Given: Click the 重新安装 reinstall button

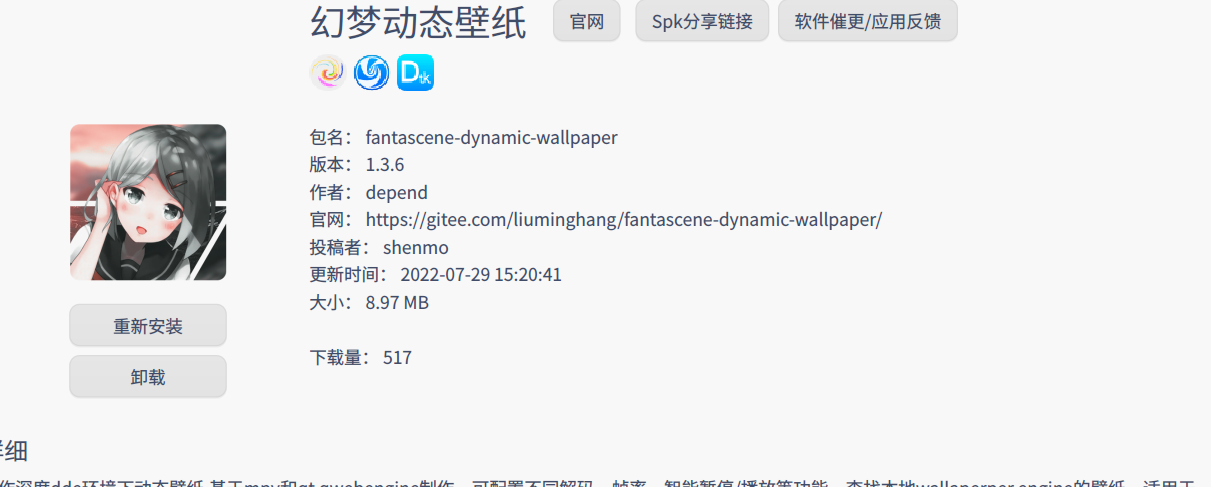Looking at the screenshot, I should (x=148, y=326).
